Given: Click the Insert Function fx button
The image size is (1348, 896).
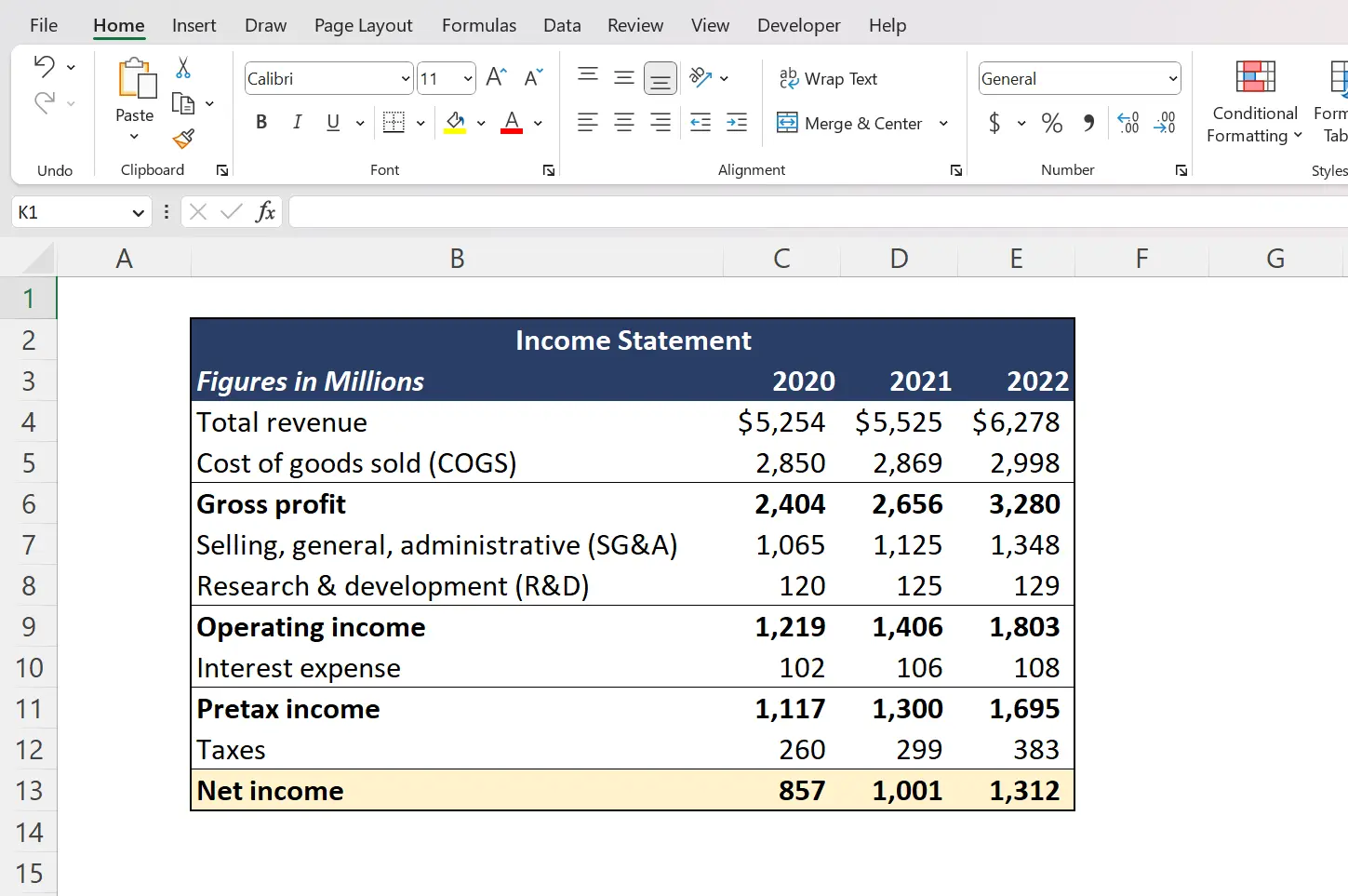Looking at the screenshot, I should pyautogui.click(x=265, y=211).
